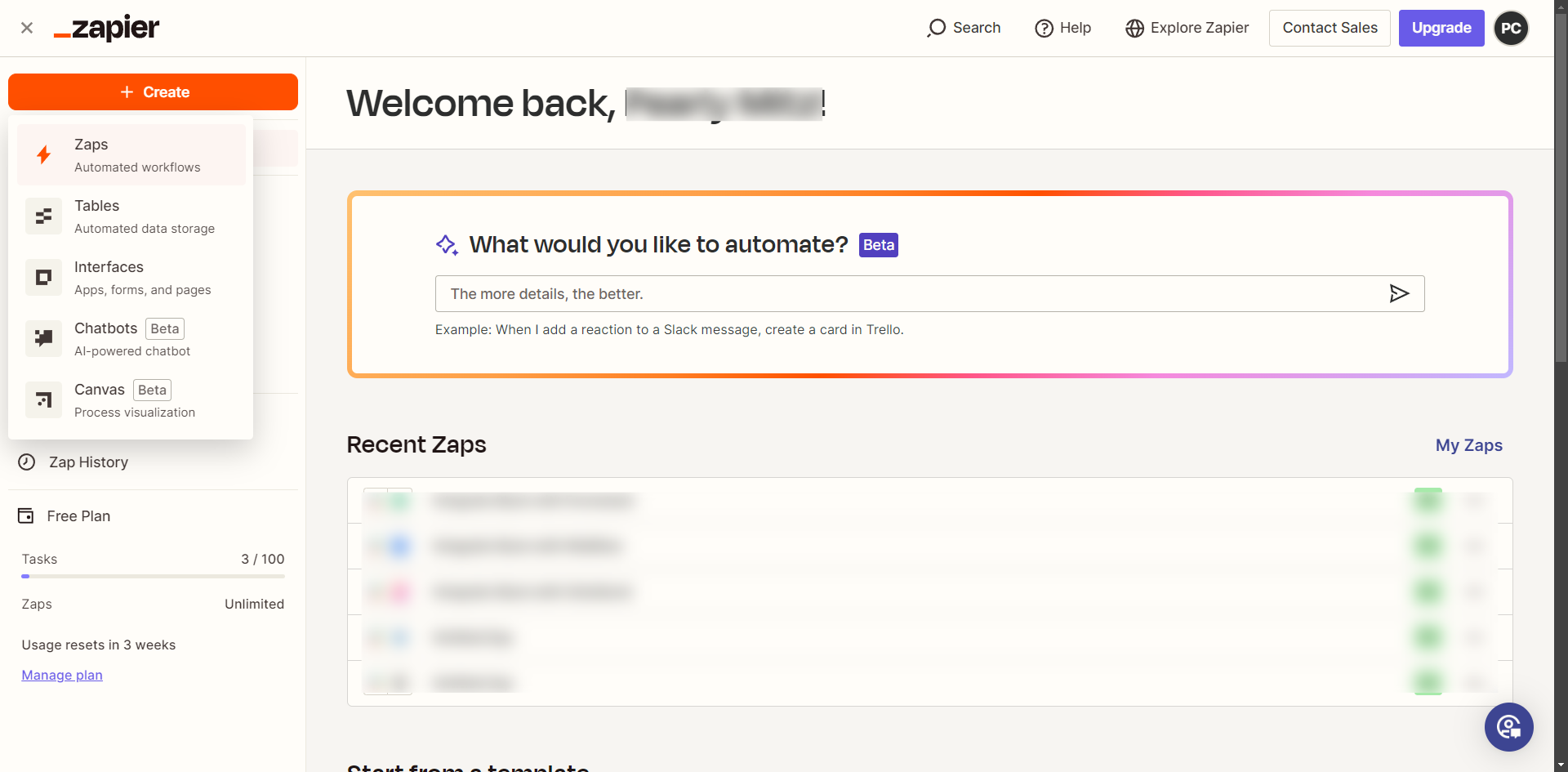Viewport: 1568px width, 772px height.
Task: Click the Chatbots icon in create menu
Action: pyautogui.click(x=44, y=339)
